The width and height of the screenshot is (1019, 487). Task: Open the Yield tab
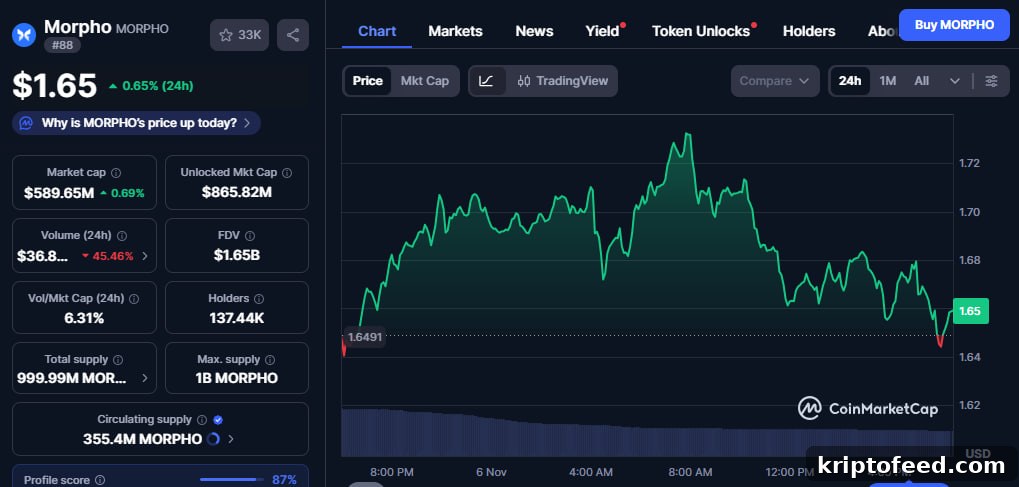(x=602, y=31)
